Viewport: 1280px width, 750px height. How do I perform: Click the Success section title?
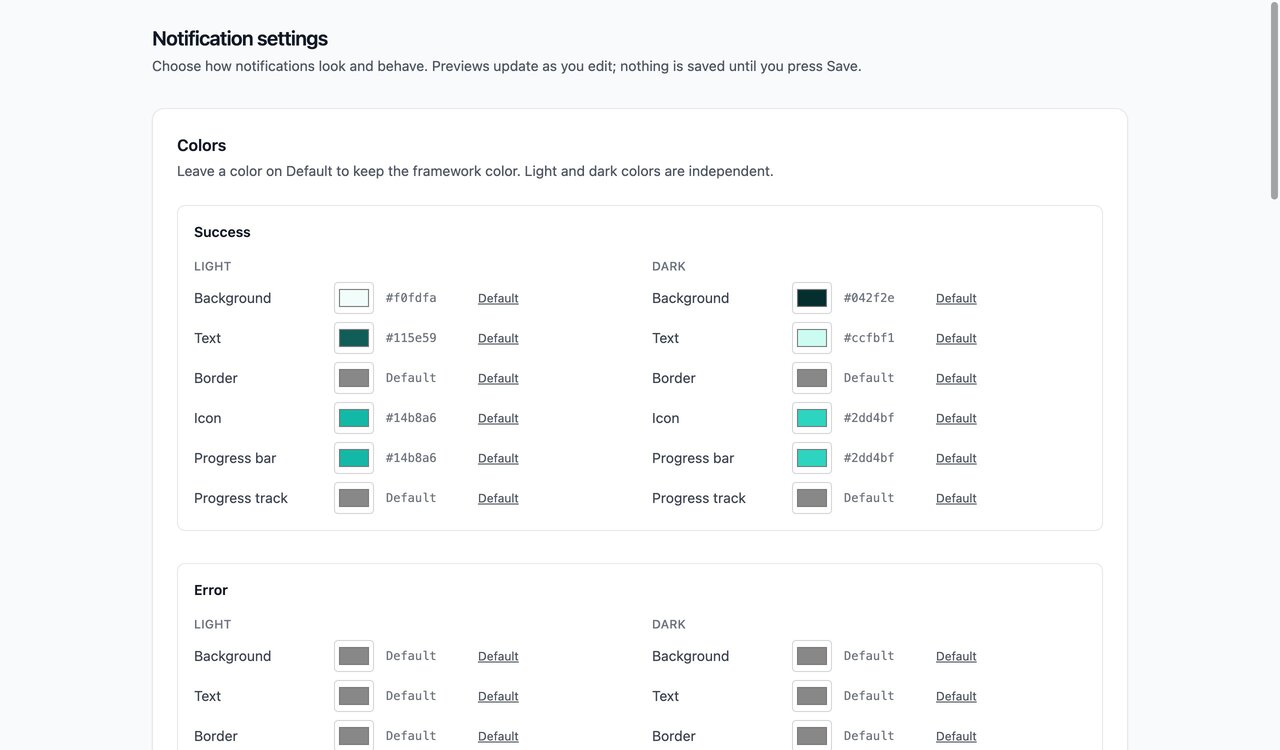pyautogui.click(x=222, y=232)
